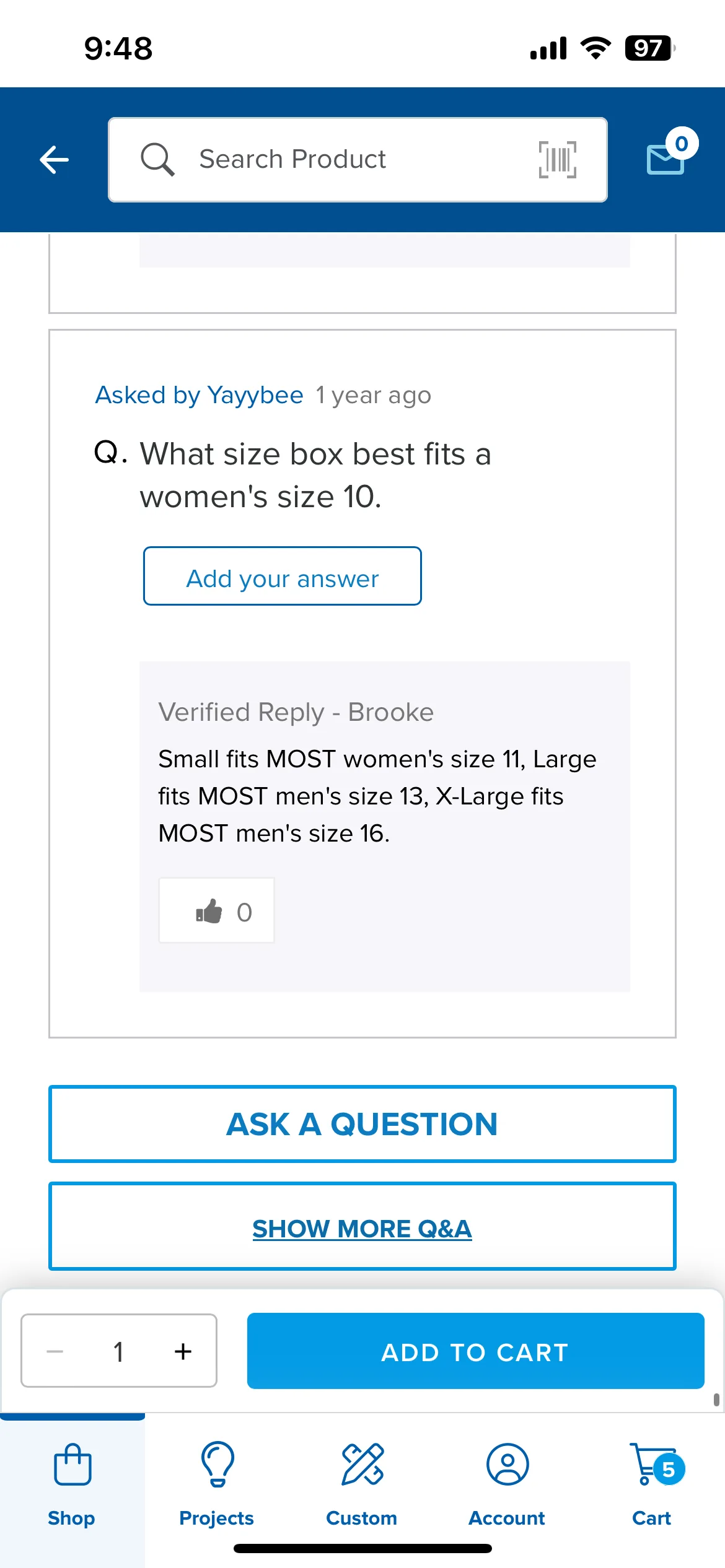Click ASK A QUESTION button
The image size is (725, 1568).
362,1123
